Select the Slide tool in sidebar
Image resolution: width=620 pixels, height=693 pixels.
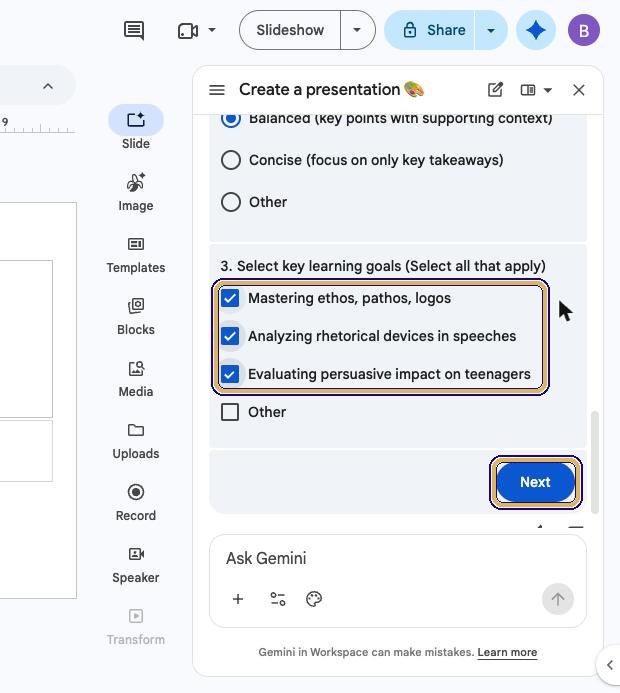[136, 128]
